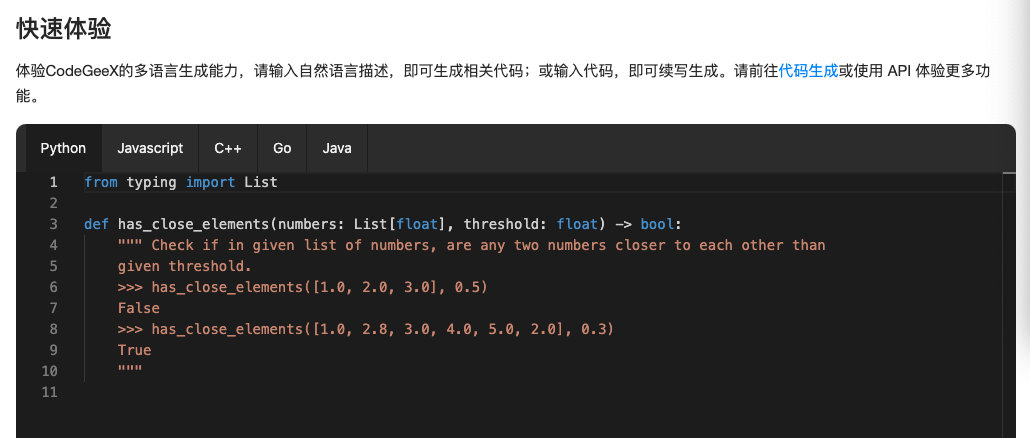The image size is (1030, 438).
Task: Click the has_close_elements function definition line
Action: coord(383,224)
